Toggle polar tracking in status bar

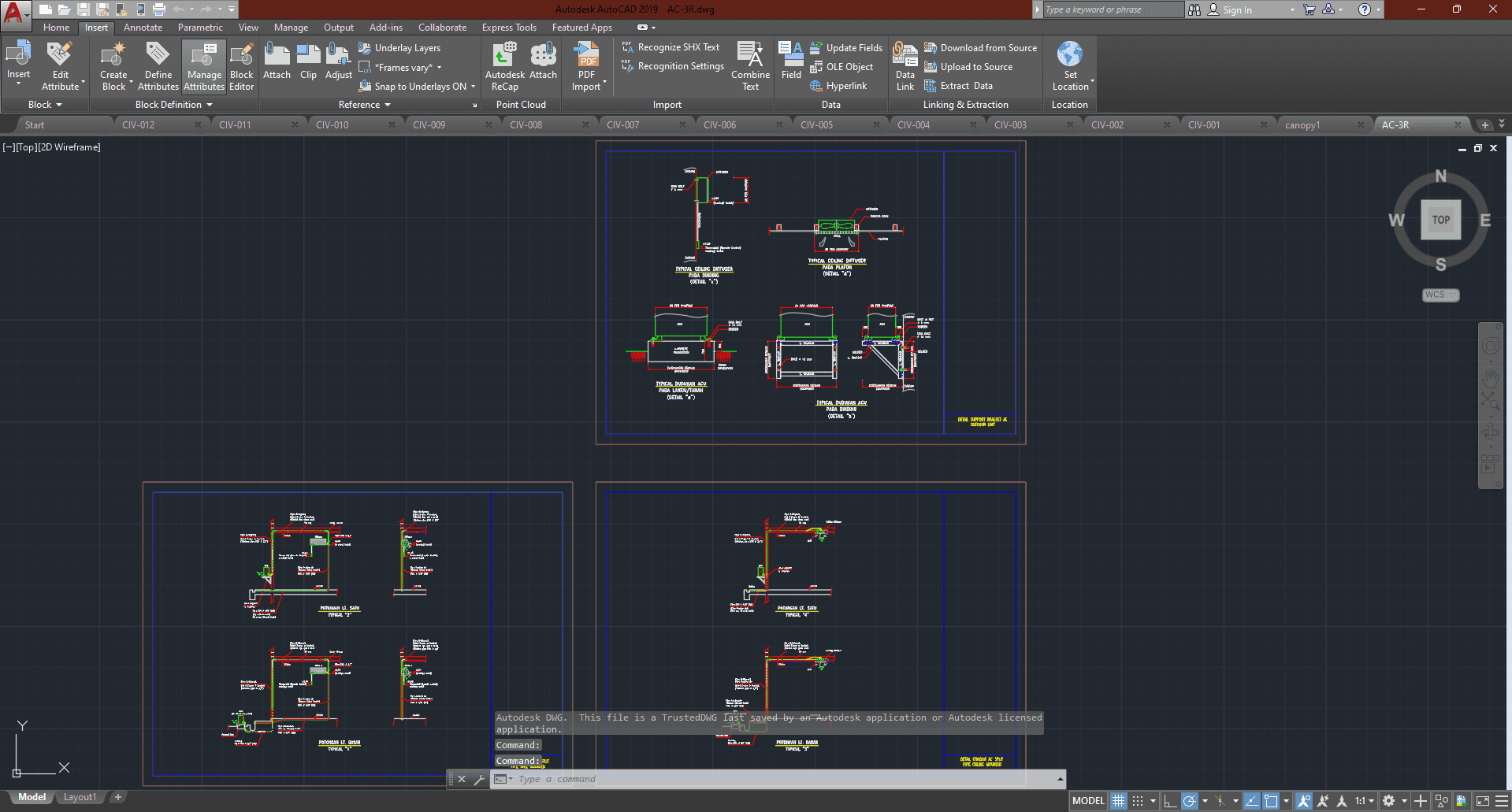(1190, 801)
